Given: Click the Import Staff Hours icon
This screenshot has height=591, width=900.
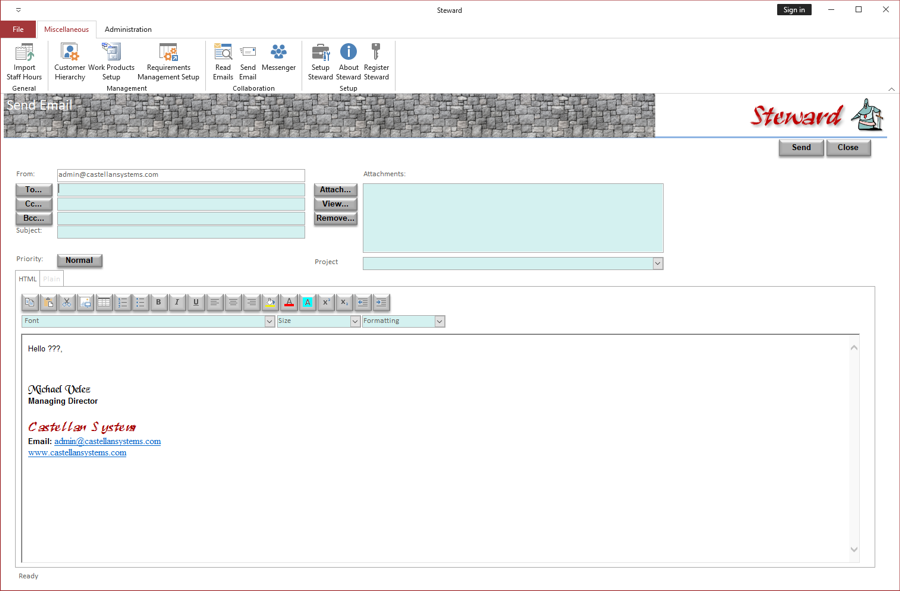Looking at the screenshot, I should pyautogui.click(x=24, y=62).
